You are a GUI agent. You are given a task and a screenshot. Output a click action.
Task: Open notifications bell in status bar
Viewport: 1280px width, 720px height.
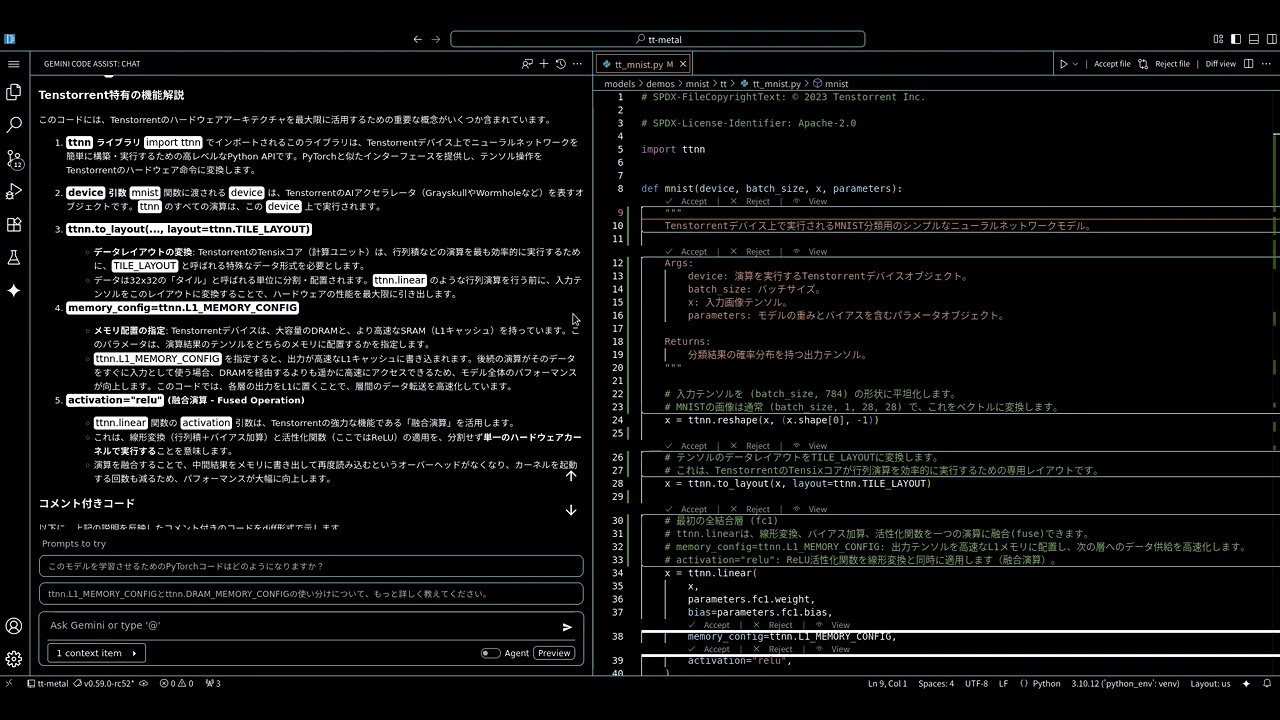[1265, 684]
